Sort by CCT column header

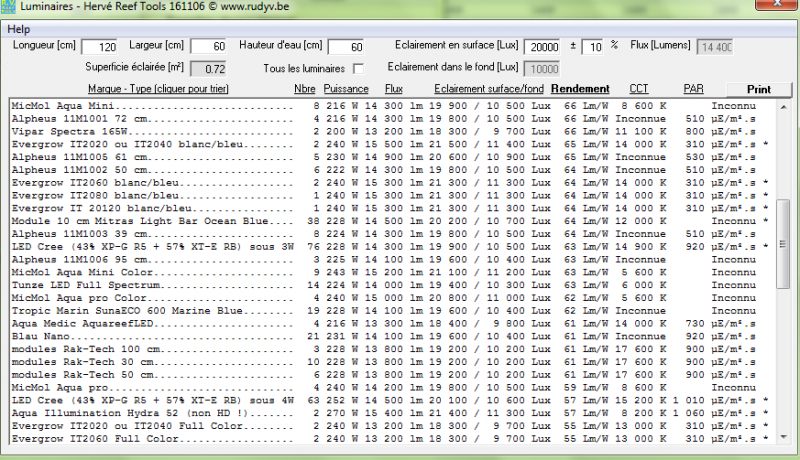click(639, 89)
